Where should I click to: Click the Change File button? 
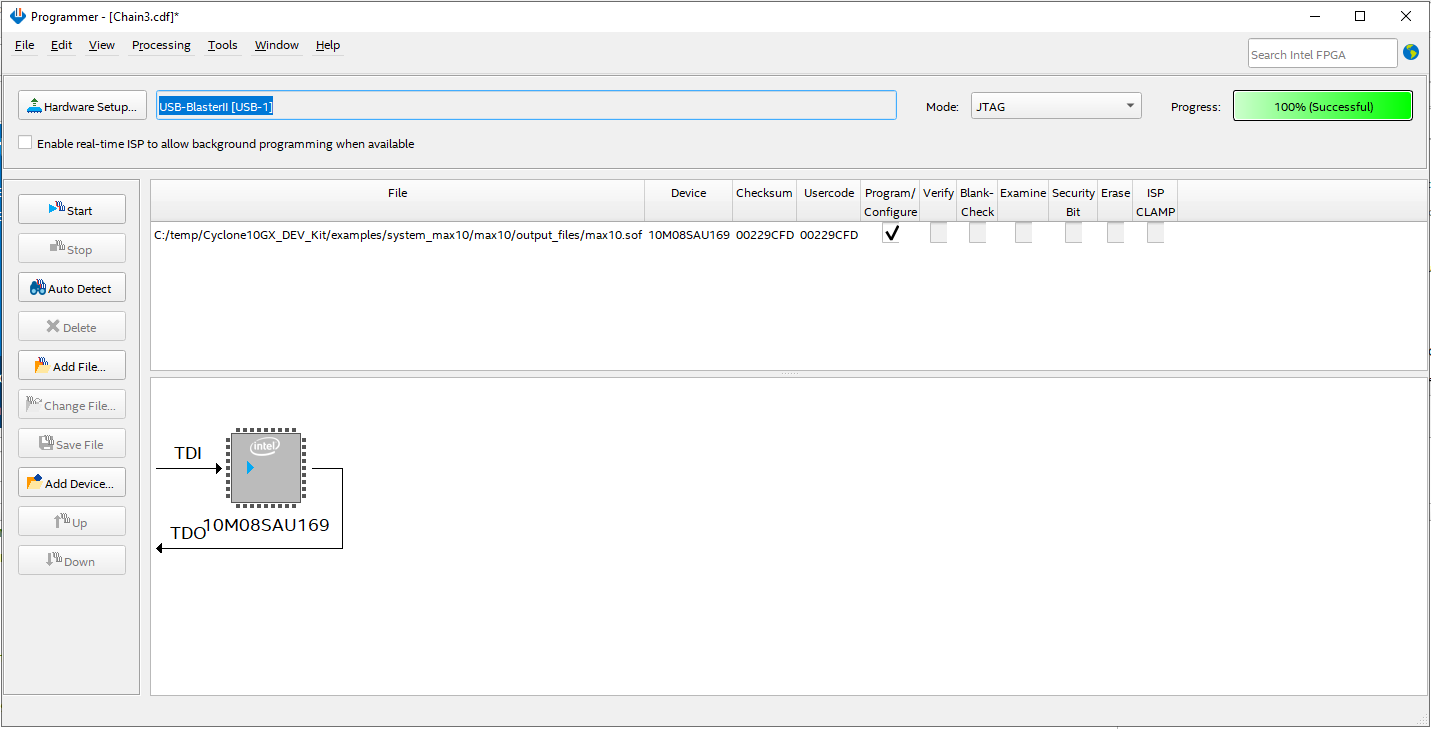point(72,404)
